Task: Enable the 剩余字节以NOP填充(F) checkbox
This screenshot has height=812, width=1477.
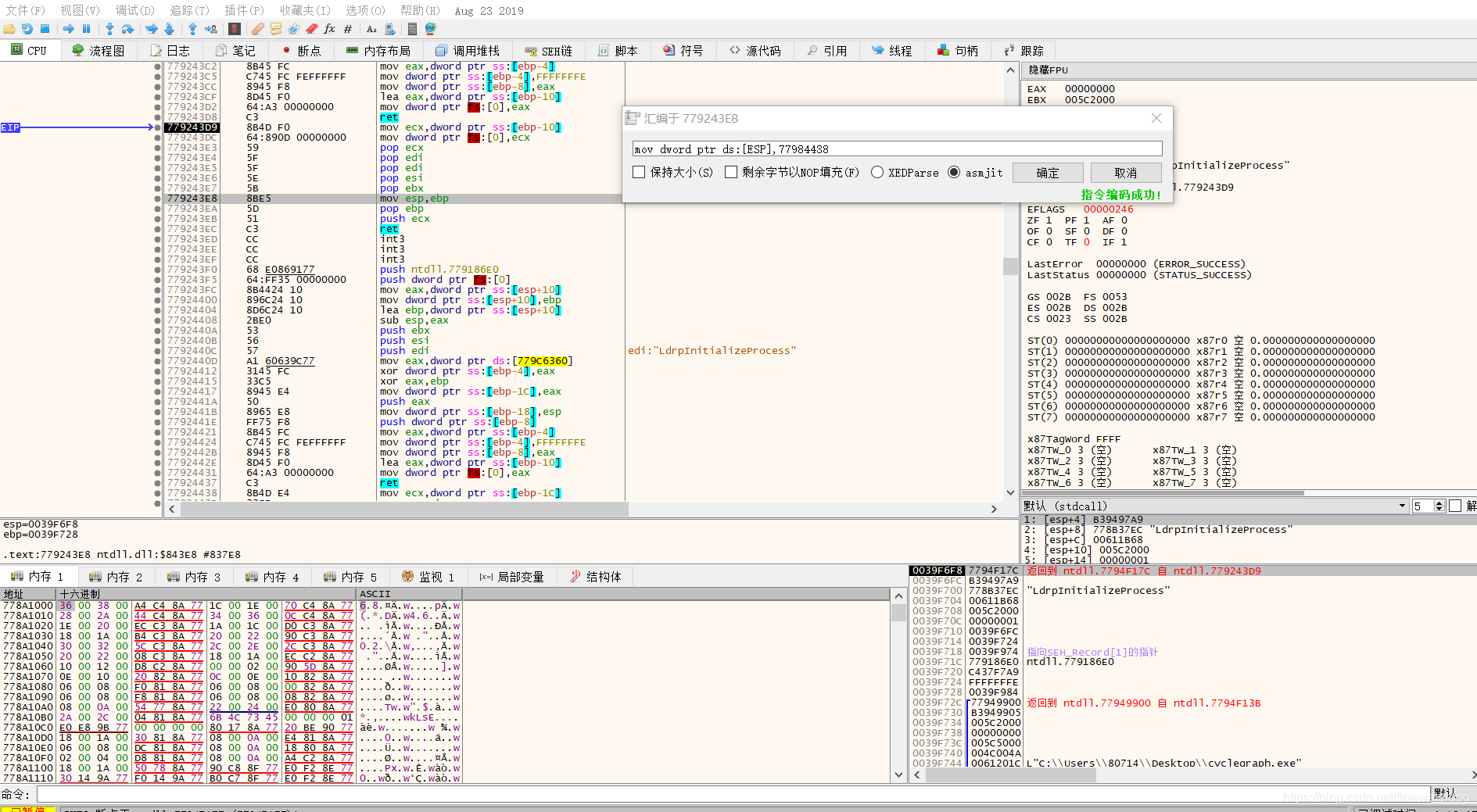Action: (x=731, y=172)
